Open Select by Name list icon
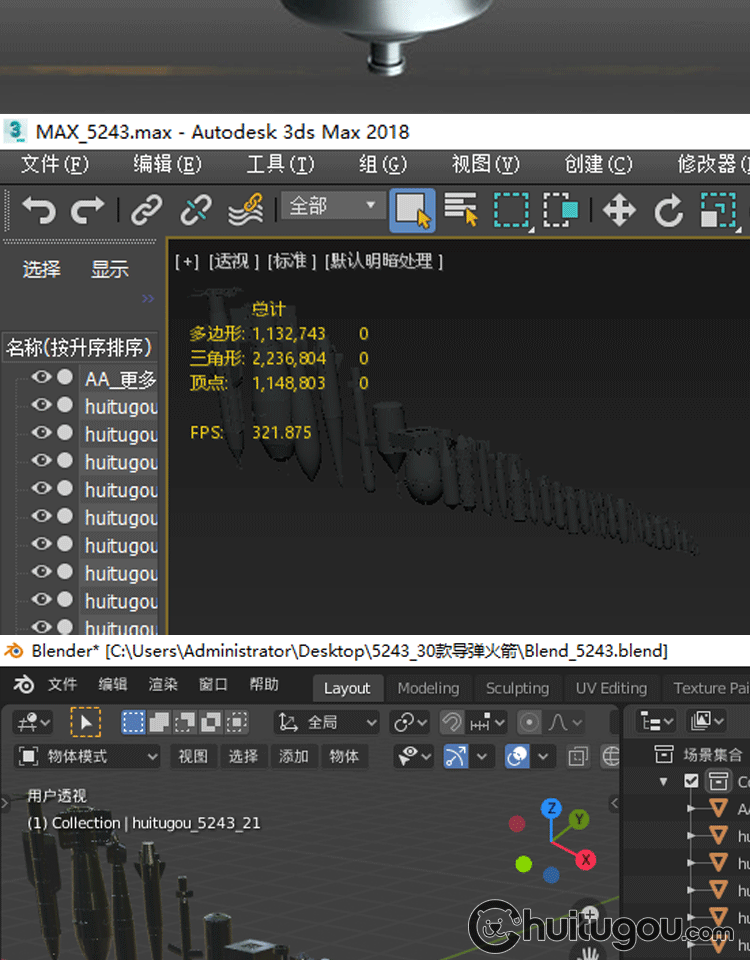Viewport: 750px width, 960px height. 461,210
